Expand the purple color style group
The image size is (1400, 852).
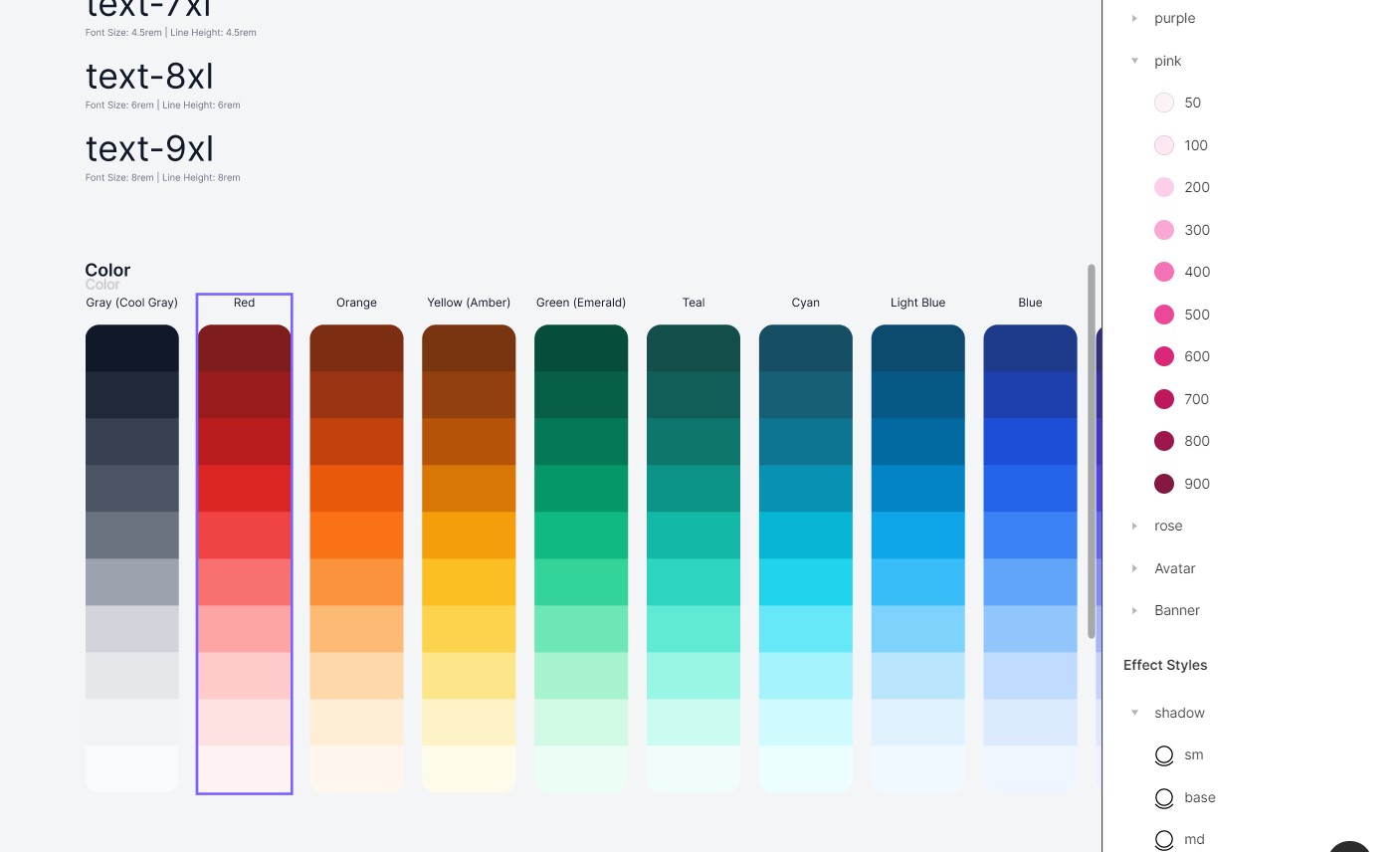(1134, 18)
